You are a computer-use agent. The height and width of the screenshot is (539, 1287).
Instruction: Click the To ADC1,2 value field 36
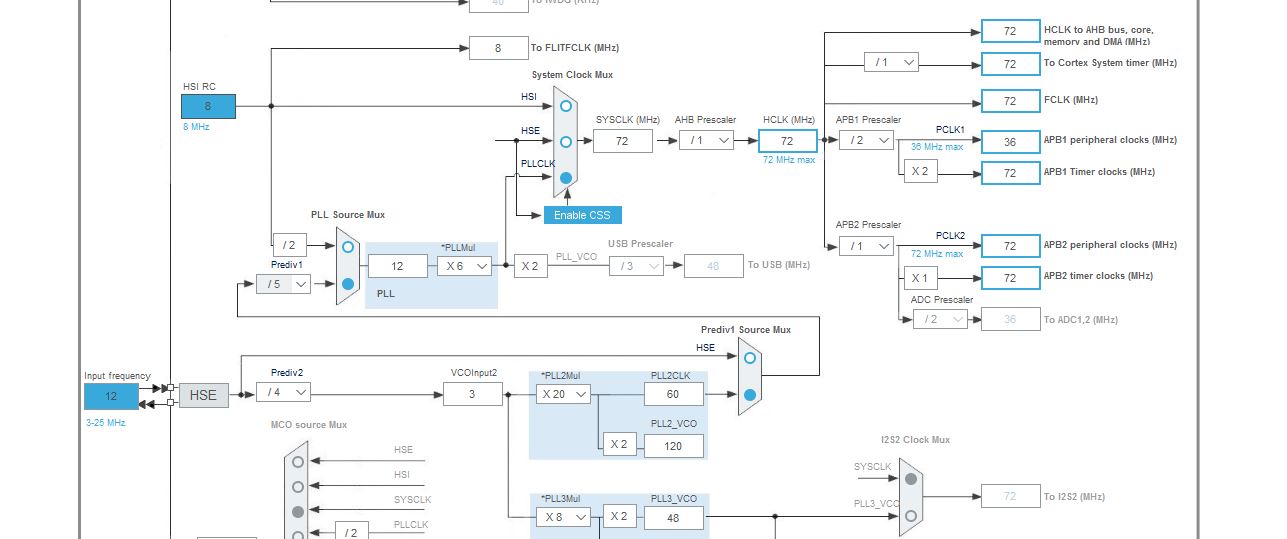[x=1011, y=319]
